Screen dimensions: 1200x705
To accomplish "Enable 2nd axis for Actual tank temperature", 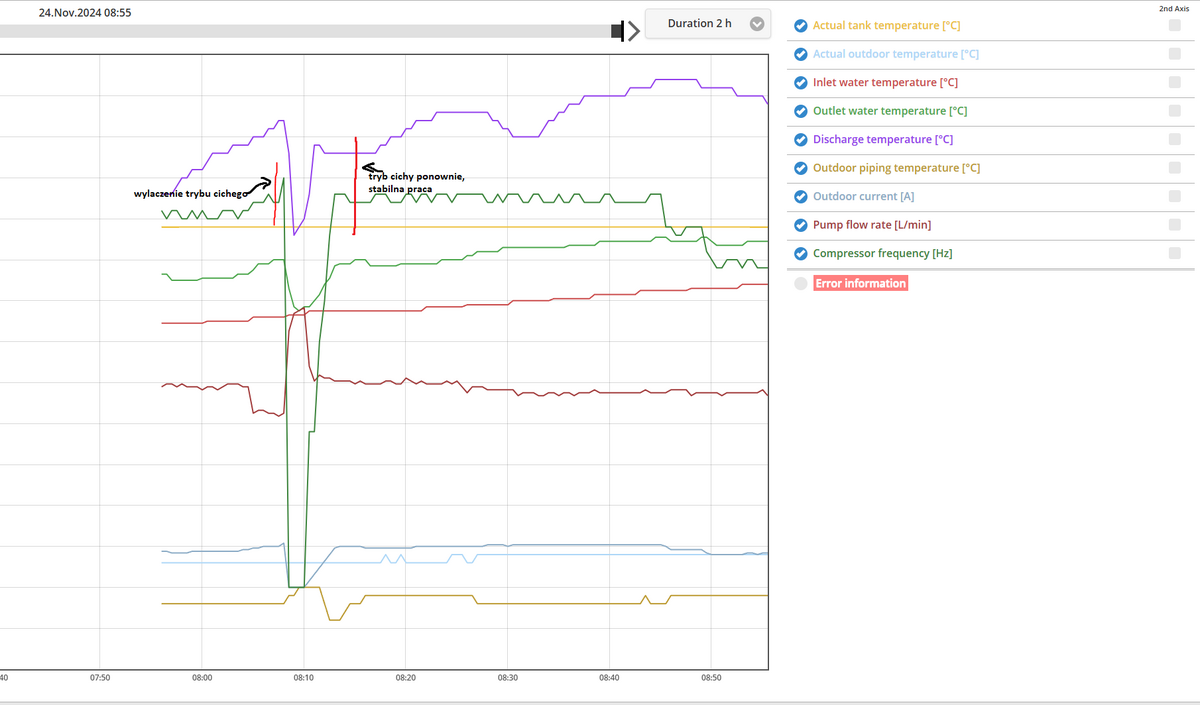I will tap(1174, 26).
